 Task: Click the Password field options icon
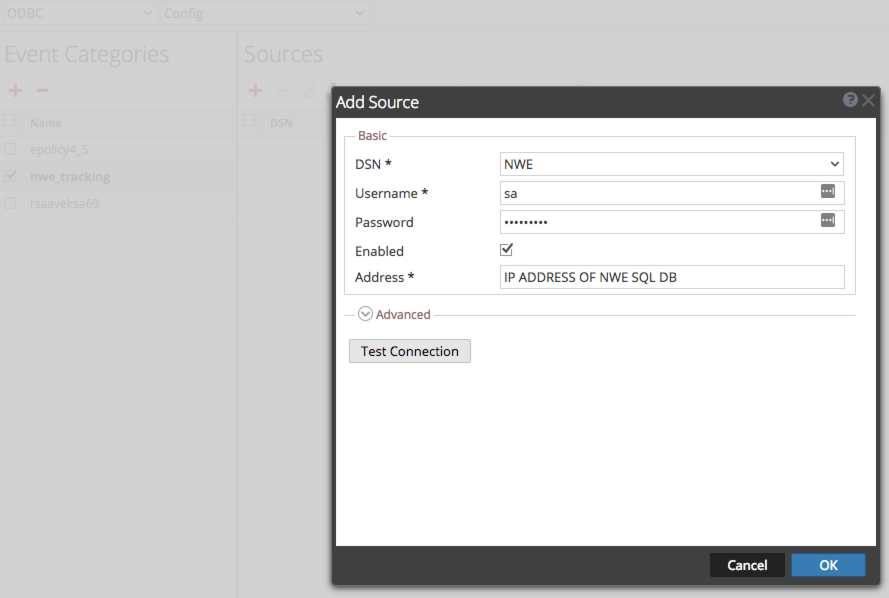click(x=828, y=220)
